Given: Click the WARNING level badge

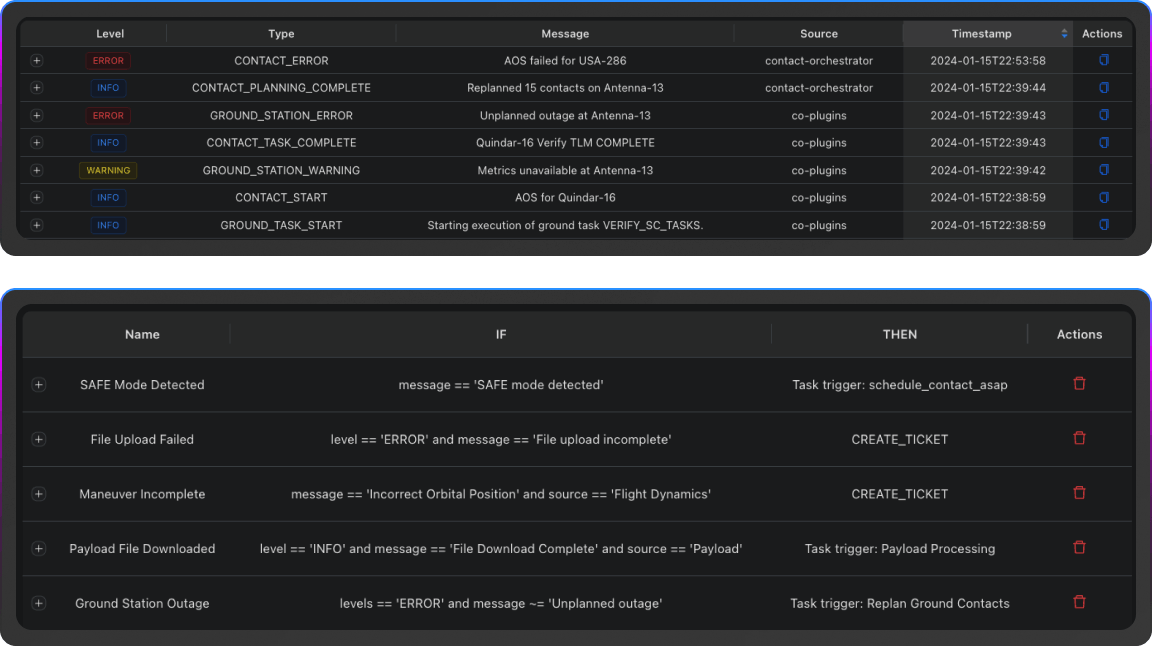Looking at the screenshot, I should click(108, 171).
